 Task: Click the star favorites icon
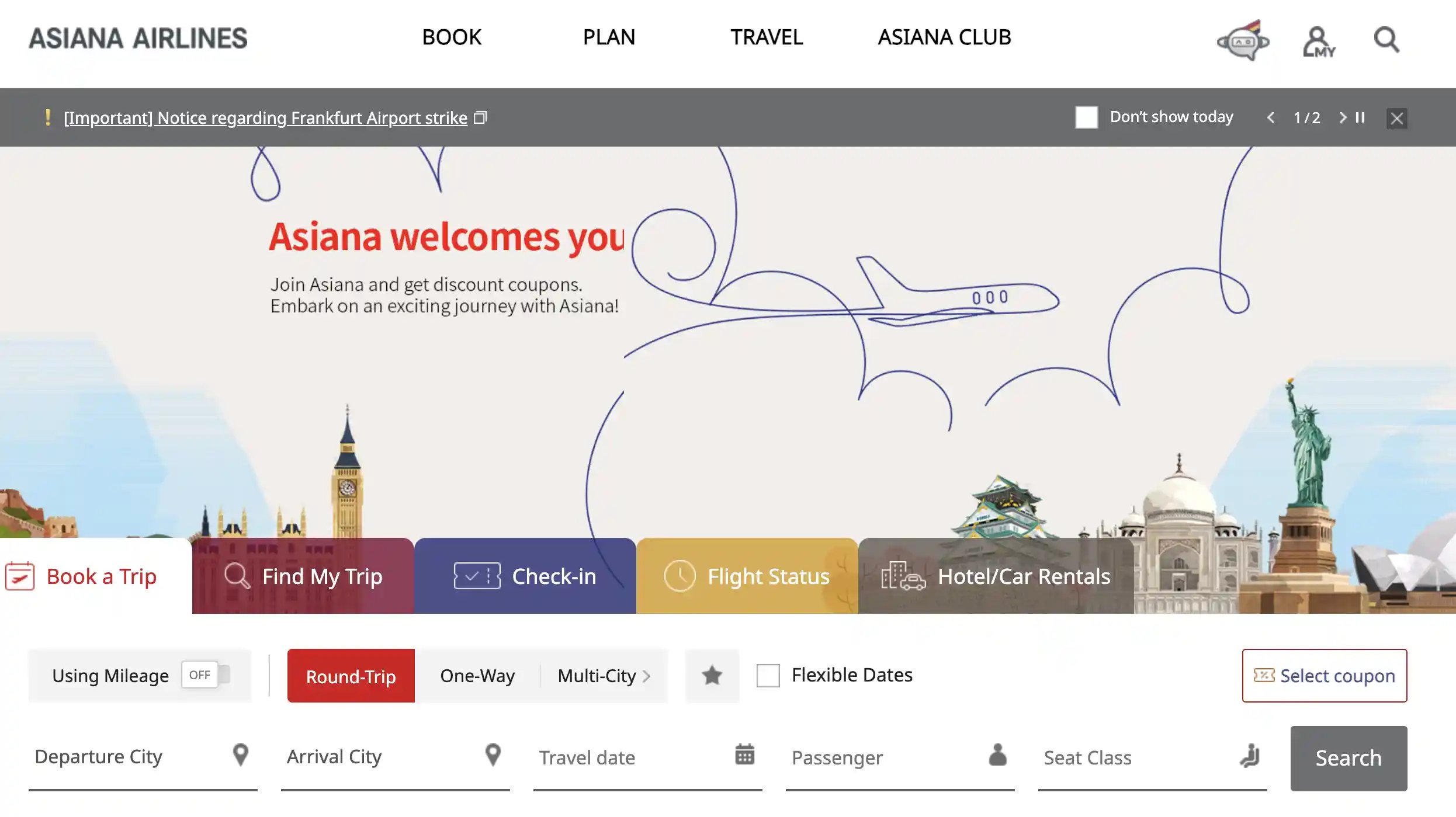(x=712, y=675)
